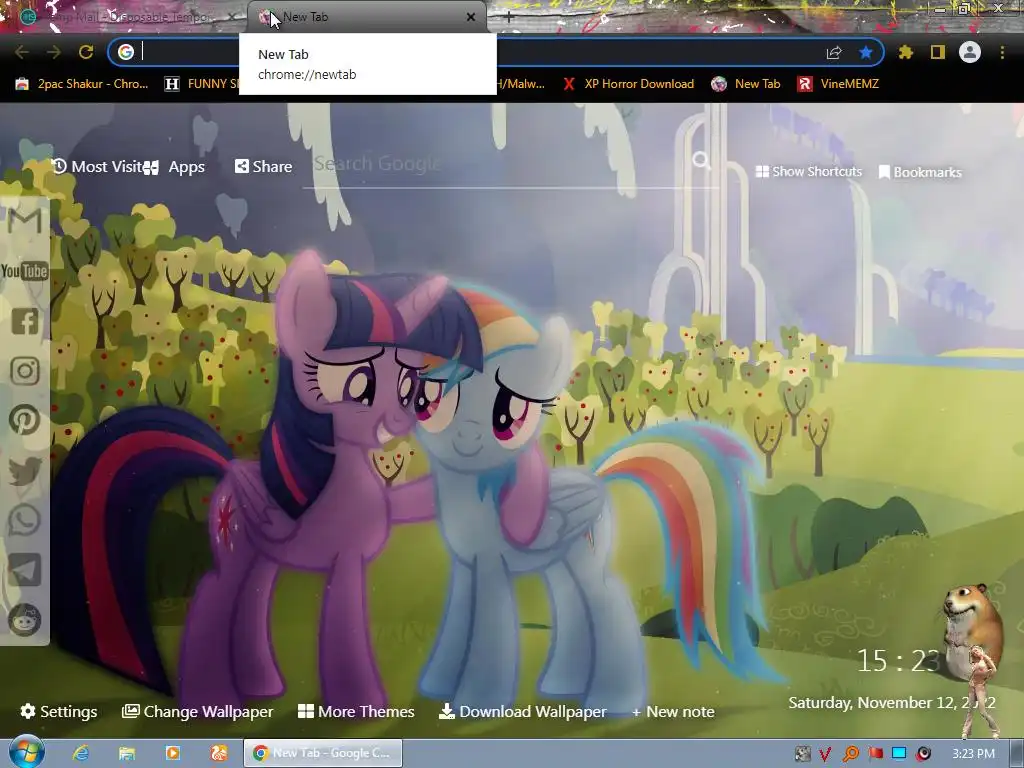This screenshot has width=1024, height=768.
Task: Close the New Tab browser tab
Action: (471, 18)
